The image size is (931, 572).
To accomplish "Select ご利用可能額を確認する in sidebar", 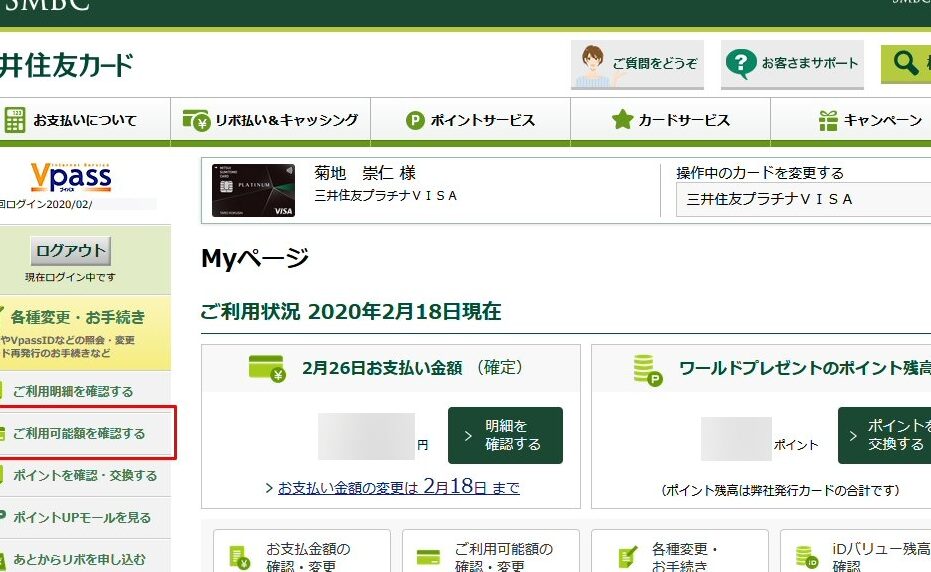I will point(79,433).
